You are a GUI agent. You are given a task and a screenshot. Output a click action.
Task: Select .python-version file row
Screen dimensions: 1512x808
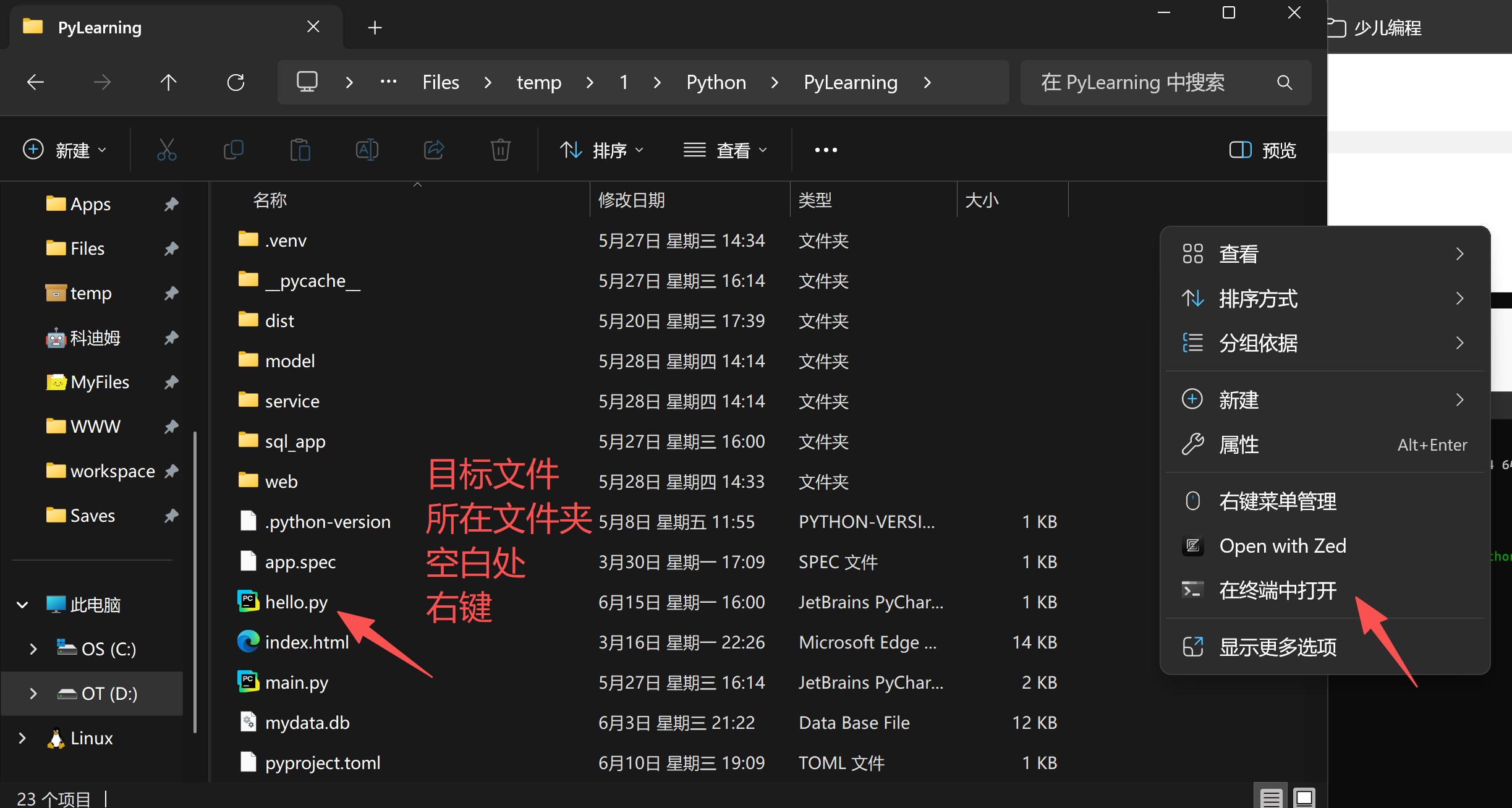(649, 522)
